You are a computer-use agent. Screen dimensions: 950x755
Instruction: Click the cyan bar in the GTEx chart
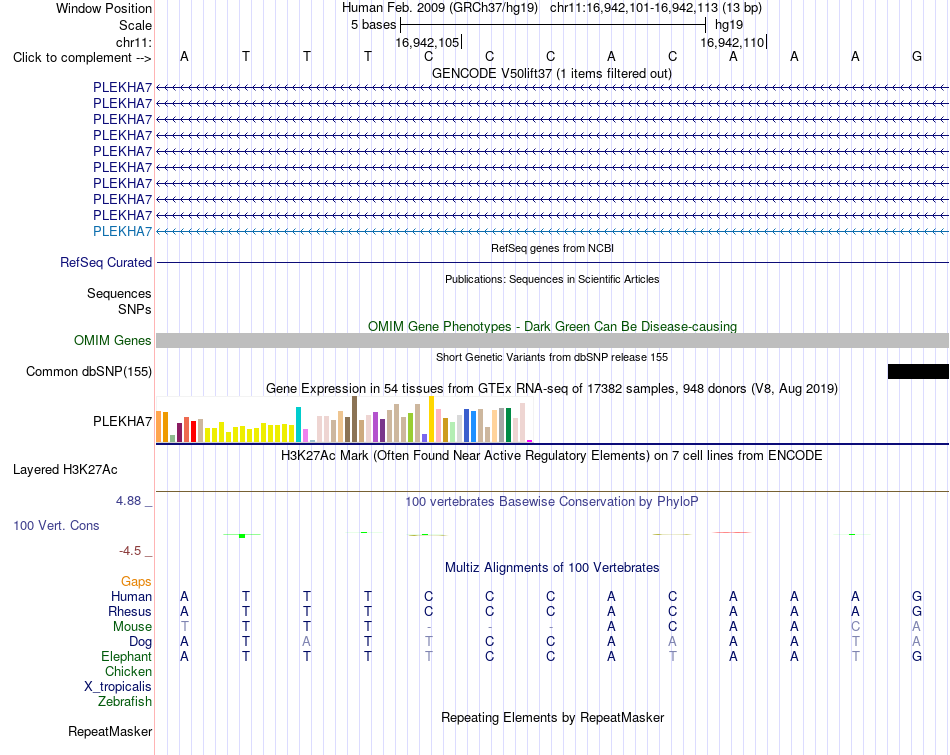299,425
